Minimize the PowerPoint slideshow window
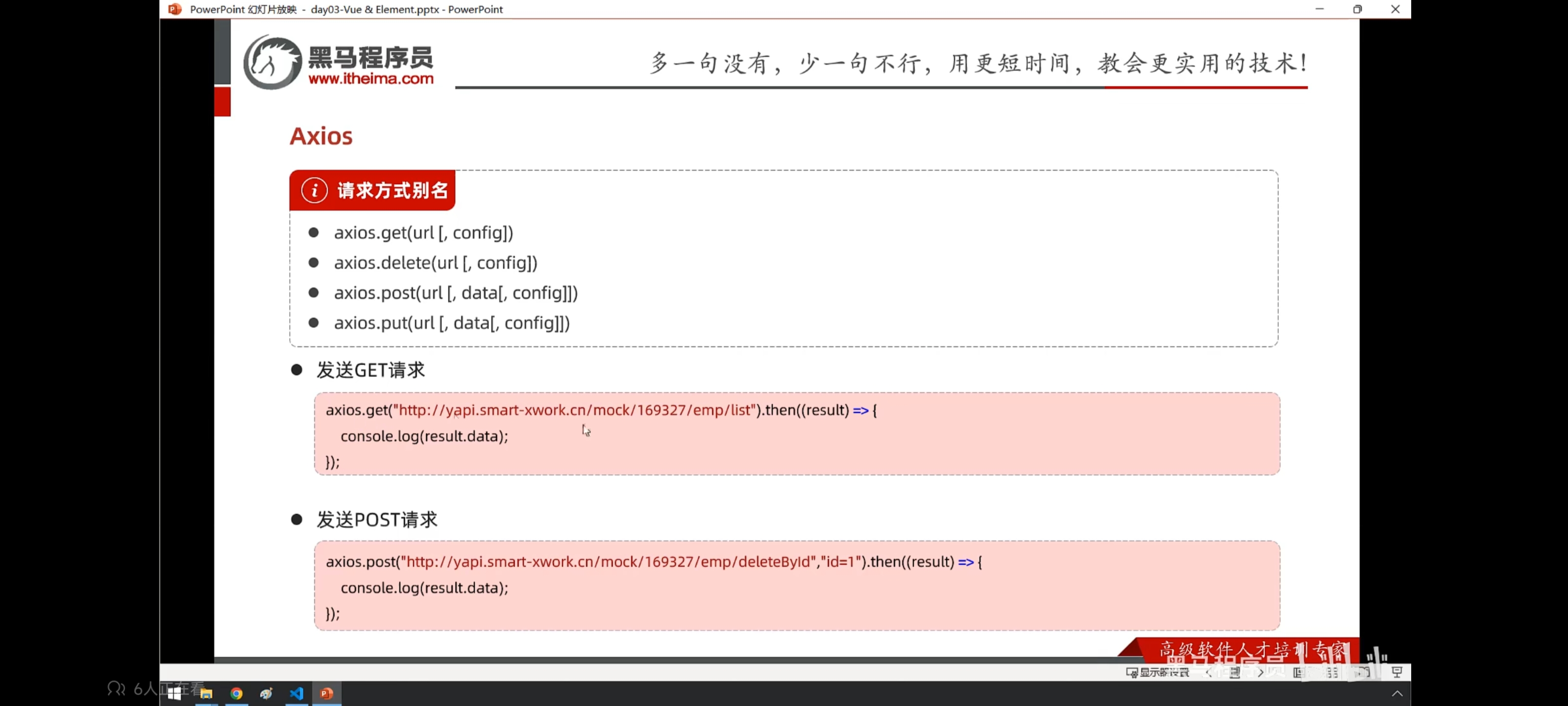The width and height of the screenshot is (1568, 706). coord(1319,9)
